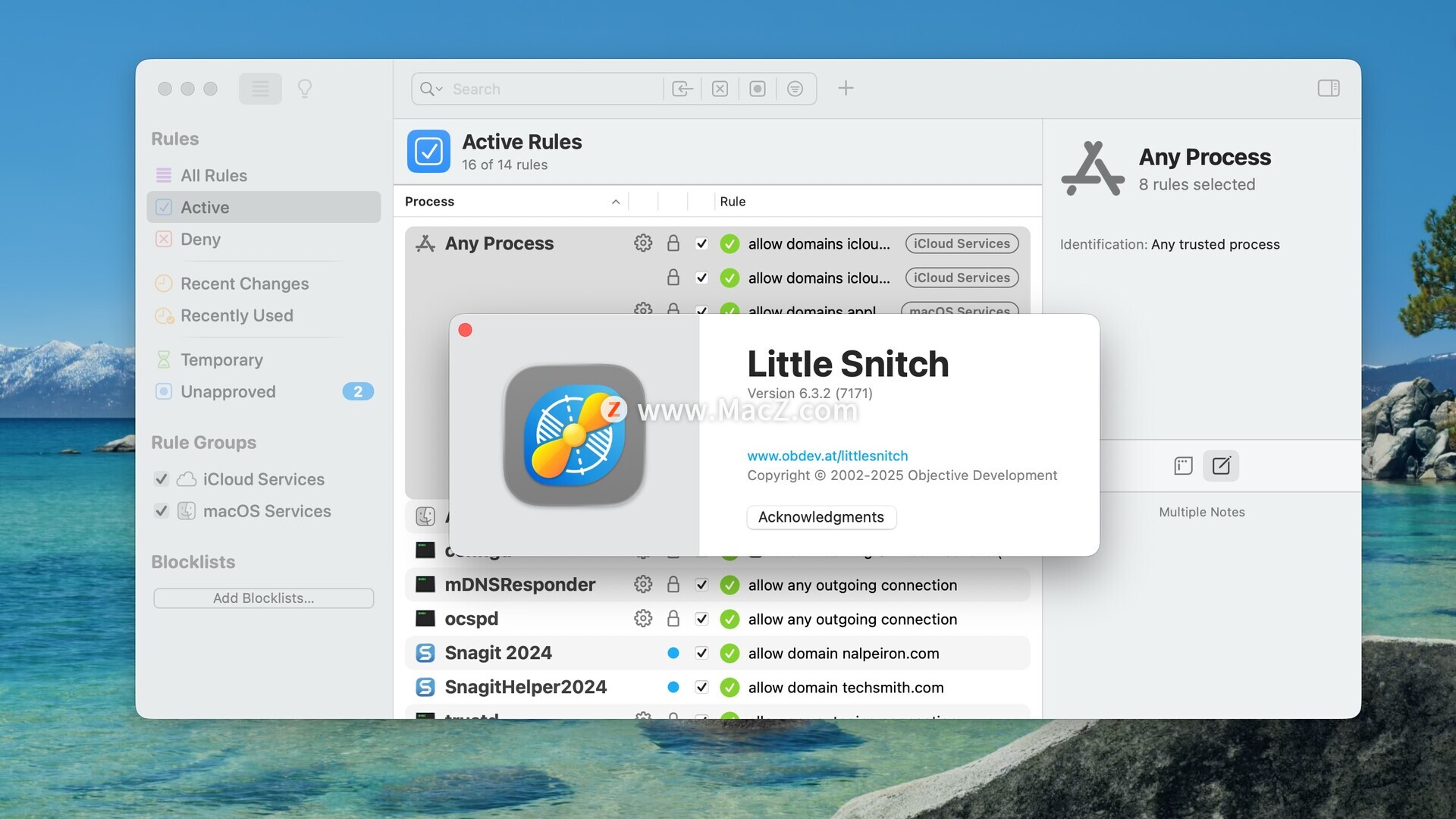Viewport: 1456px width, 819px height.
Task: Click the Add Blocklists button
Action: (263, 598)
